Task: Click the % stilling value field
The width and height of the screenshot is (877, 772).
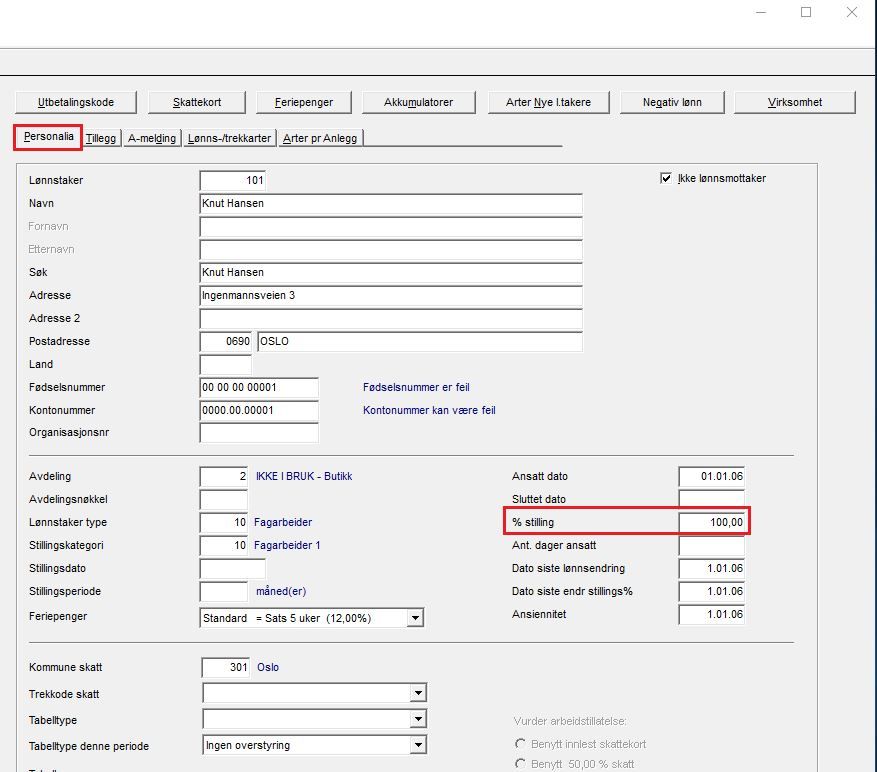Action: pos(711,522)
